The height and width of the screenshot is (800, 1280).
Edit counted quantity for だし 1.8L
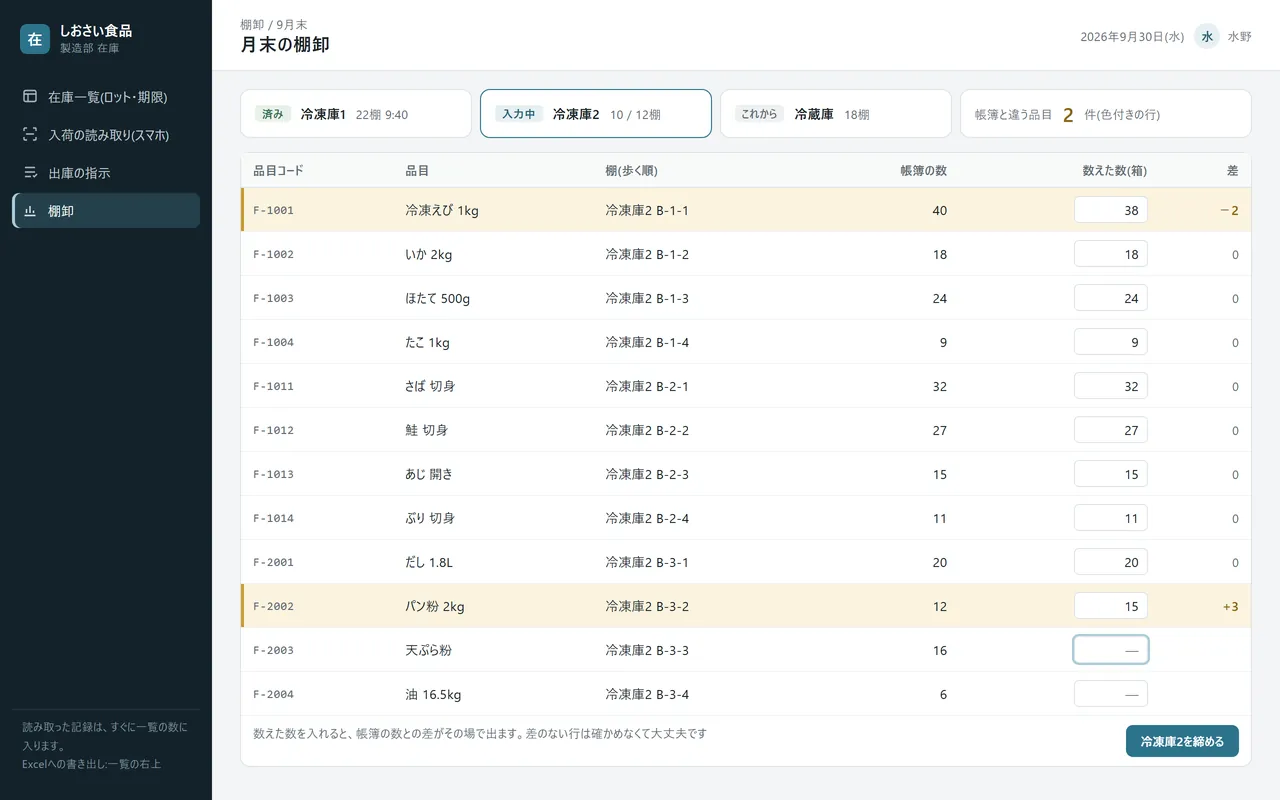(1111, 562)
